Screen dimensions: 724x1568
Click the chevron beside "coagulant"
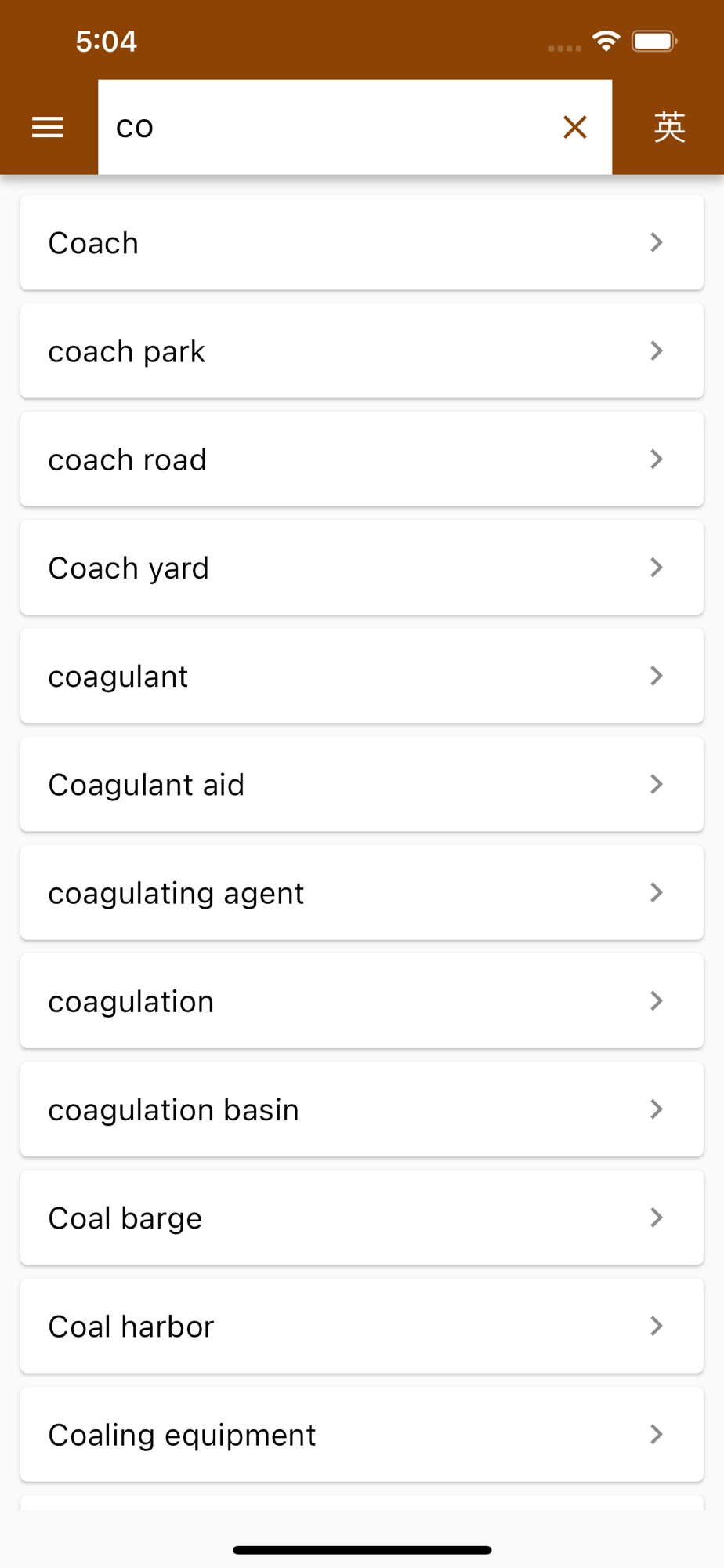click(x=657, y=676)
